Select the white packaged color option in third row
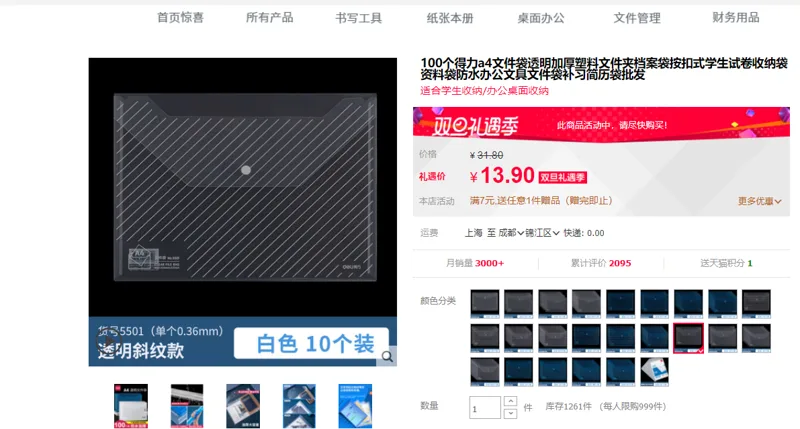The width and height of the screenshot is (800, 429). tap(655, 371)
